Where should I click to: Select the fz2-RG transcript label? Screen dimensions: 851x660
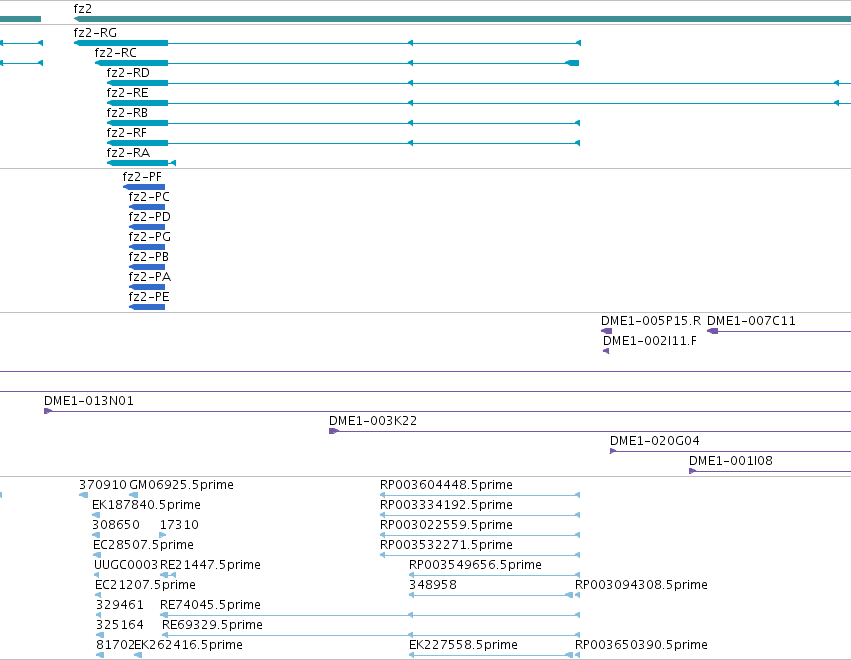(x=95, y=33)
